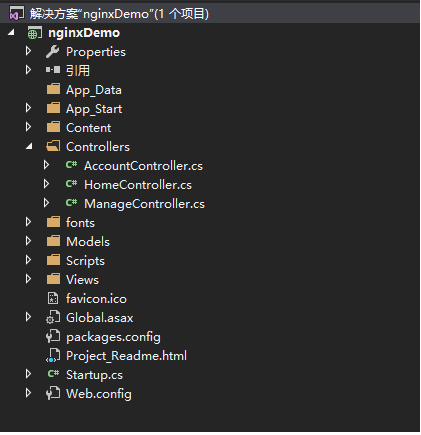Expand the 引用 references node arrow
This screenshot has width=421, height=435.
pos(29,70)
